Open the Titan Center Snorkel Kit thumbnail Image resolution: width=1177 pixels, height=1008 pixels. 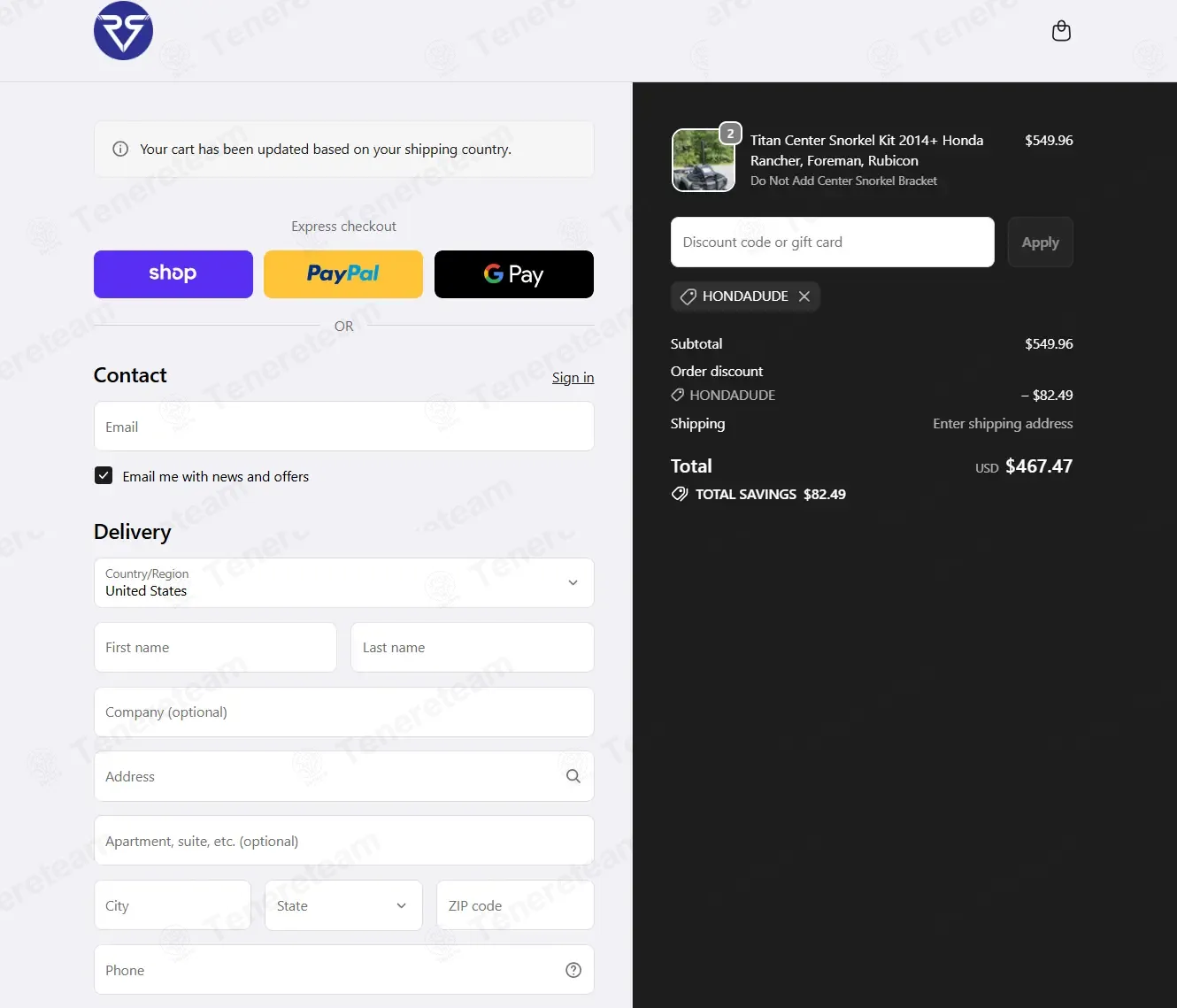[704, 160]
